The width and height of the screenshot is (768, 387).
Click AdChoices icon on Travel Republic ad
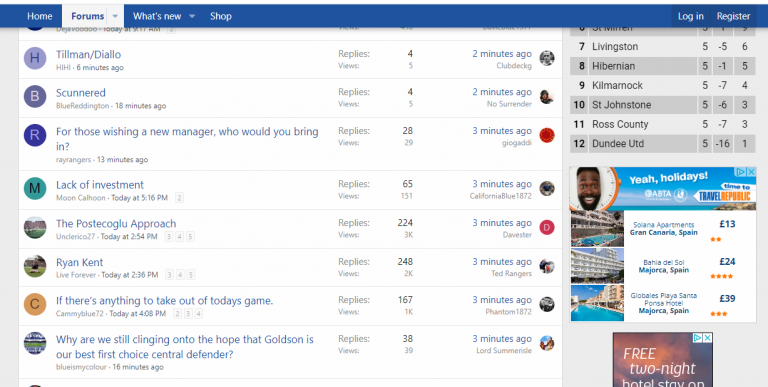[x=742, y=172]
